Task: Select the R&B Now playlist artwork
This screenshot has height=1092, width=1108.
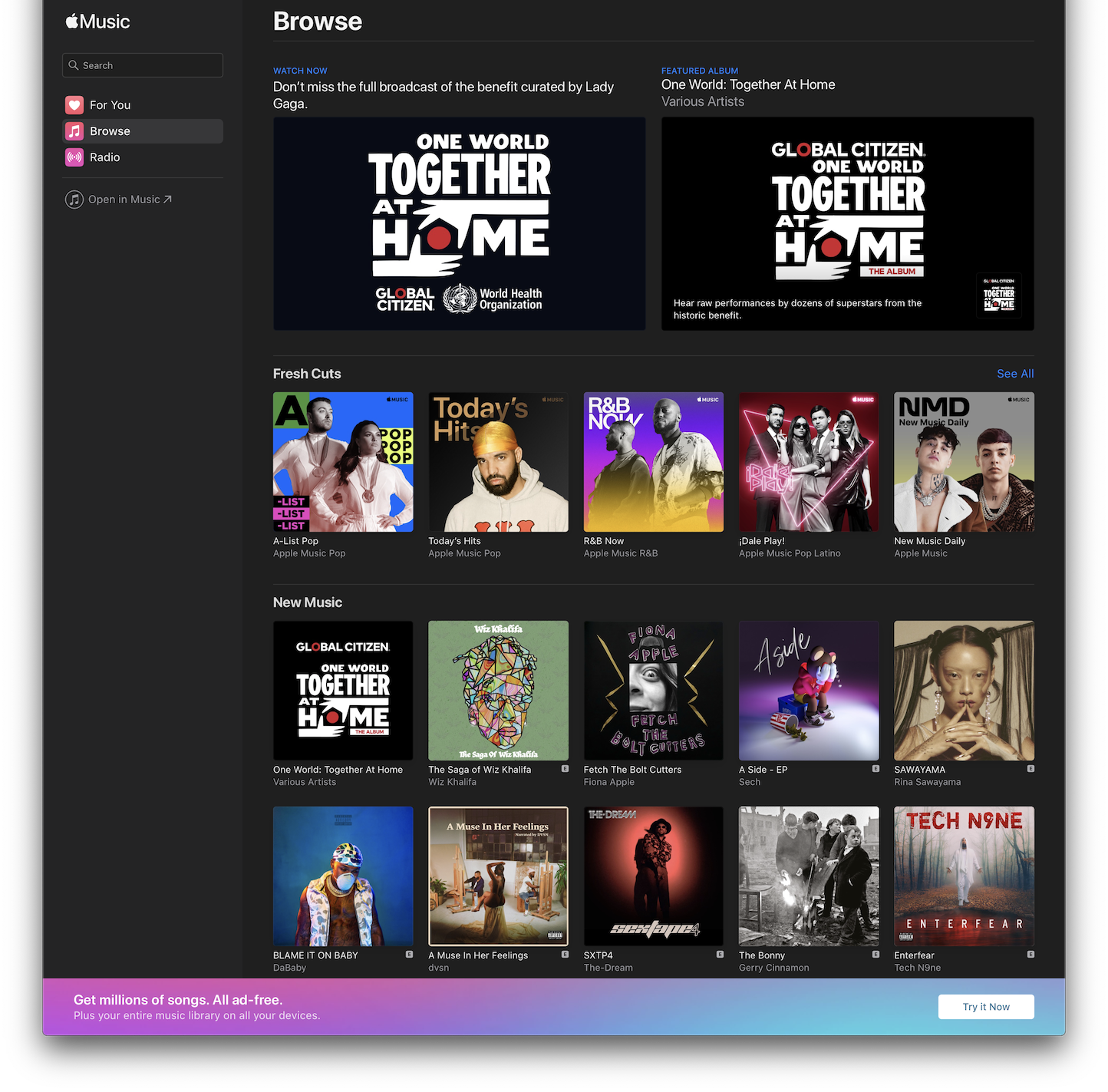Action: (x=653, y=462)
